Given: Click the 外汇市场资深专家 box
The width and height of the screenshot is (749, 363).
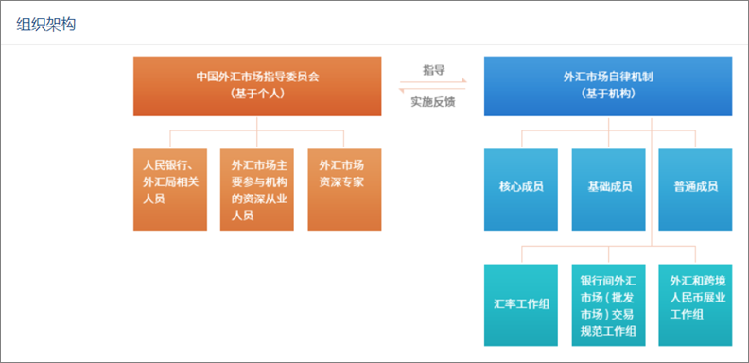Looking at the screenshot, I should pyautogui.click(x=344, y=190).
